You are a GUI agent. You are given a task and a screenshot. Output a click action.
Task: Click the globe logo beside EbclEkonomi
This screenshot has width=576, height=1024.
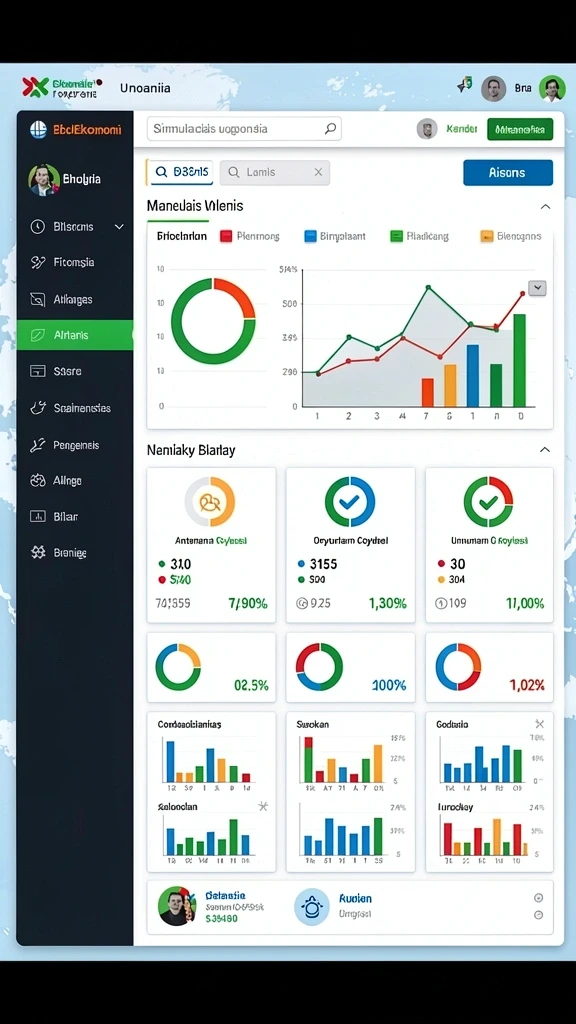[39, 129]
